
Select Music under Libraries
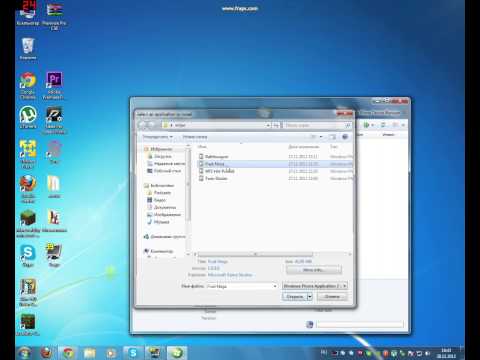(x=159, y=222)
